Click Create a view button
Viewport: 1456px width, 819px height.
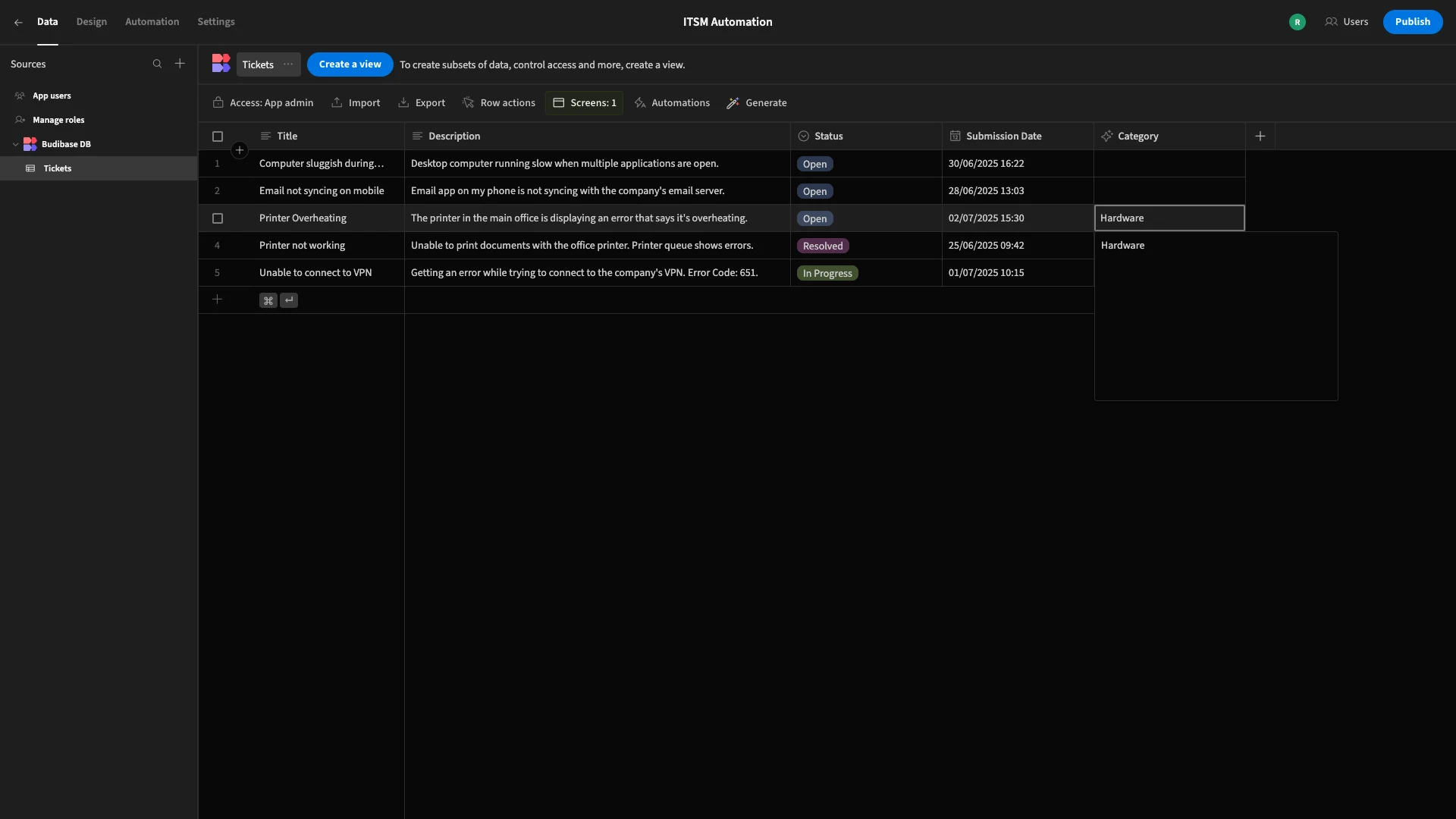[x=350, y=64]
